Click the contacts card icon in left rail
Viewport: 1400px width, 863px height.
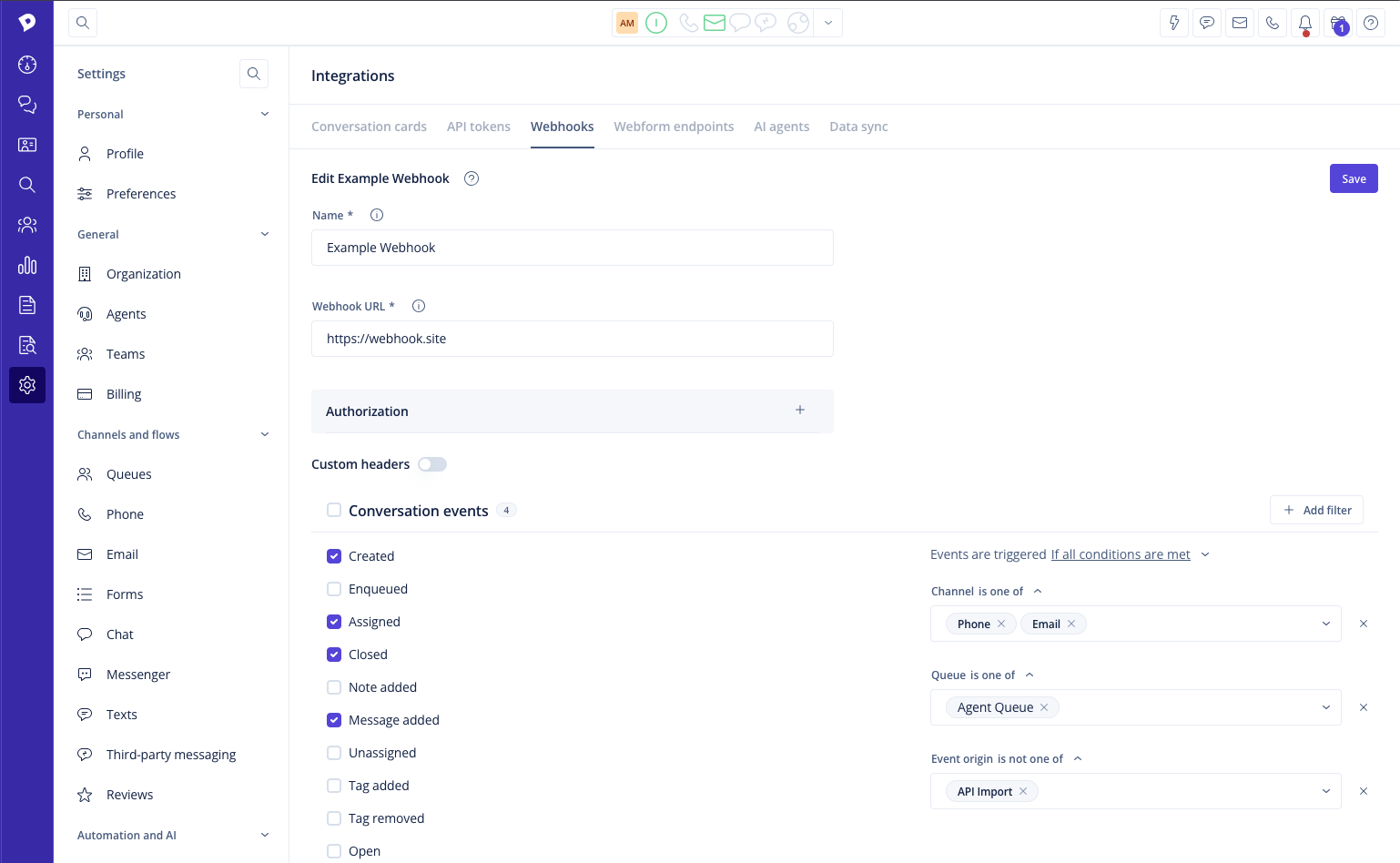(x=27, y=145)
